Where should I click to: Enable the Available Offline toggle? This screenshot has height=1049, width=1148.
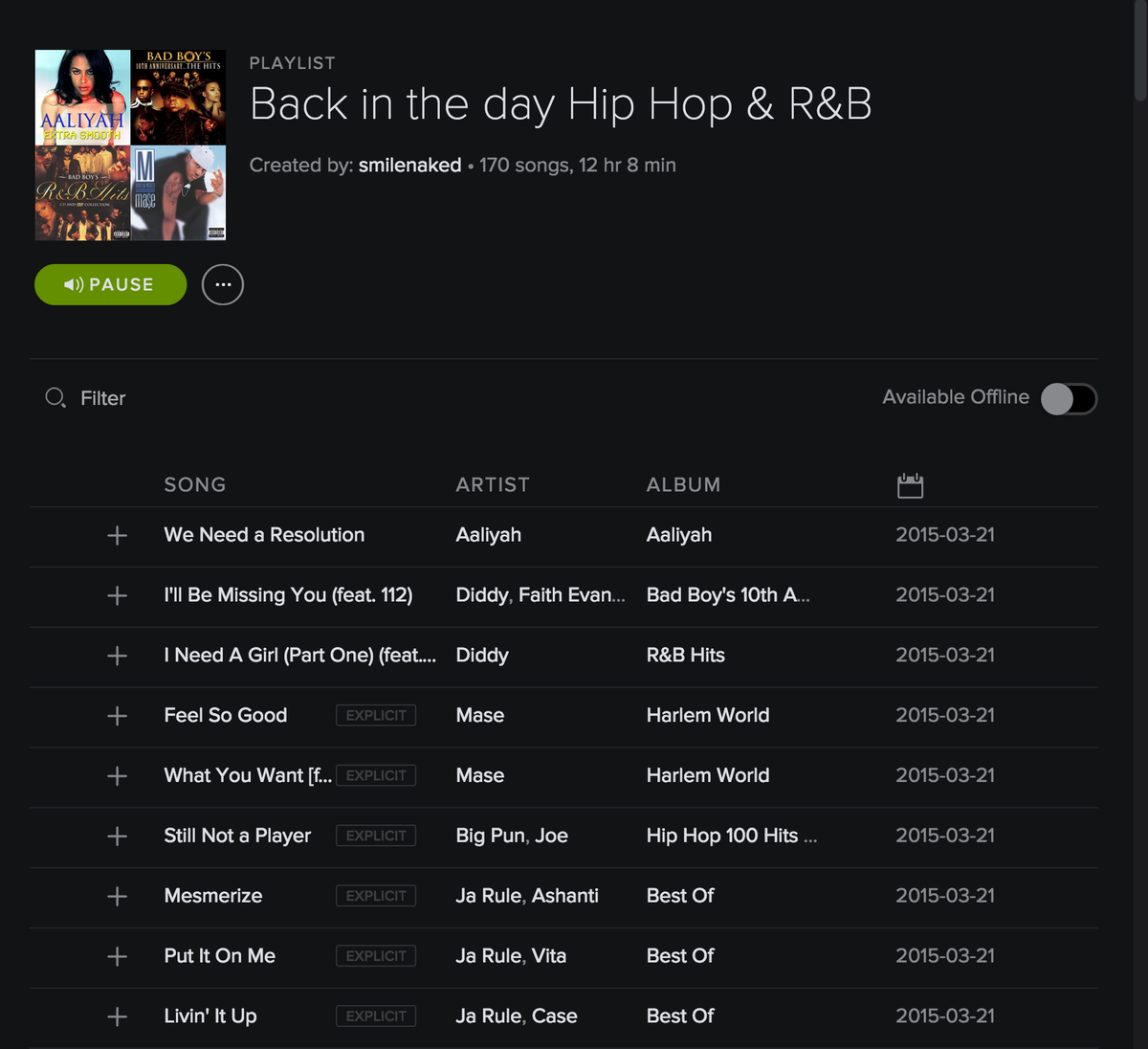pos(1069,398)
